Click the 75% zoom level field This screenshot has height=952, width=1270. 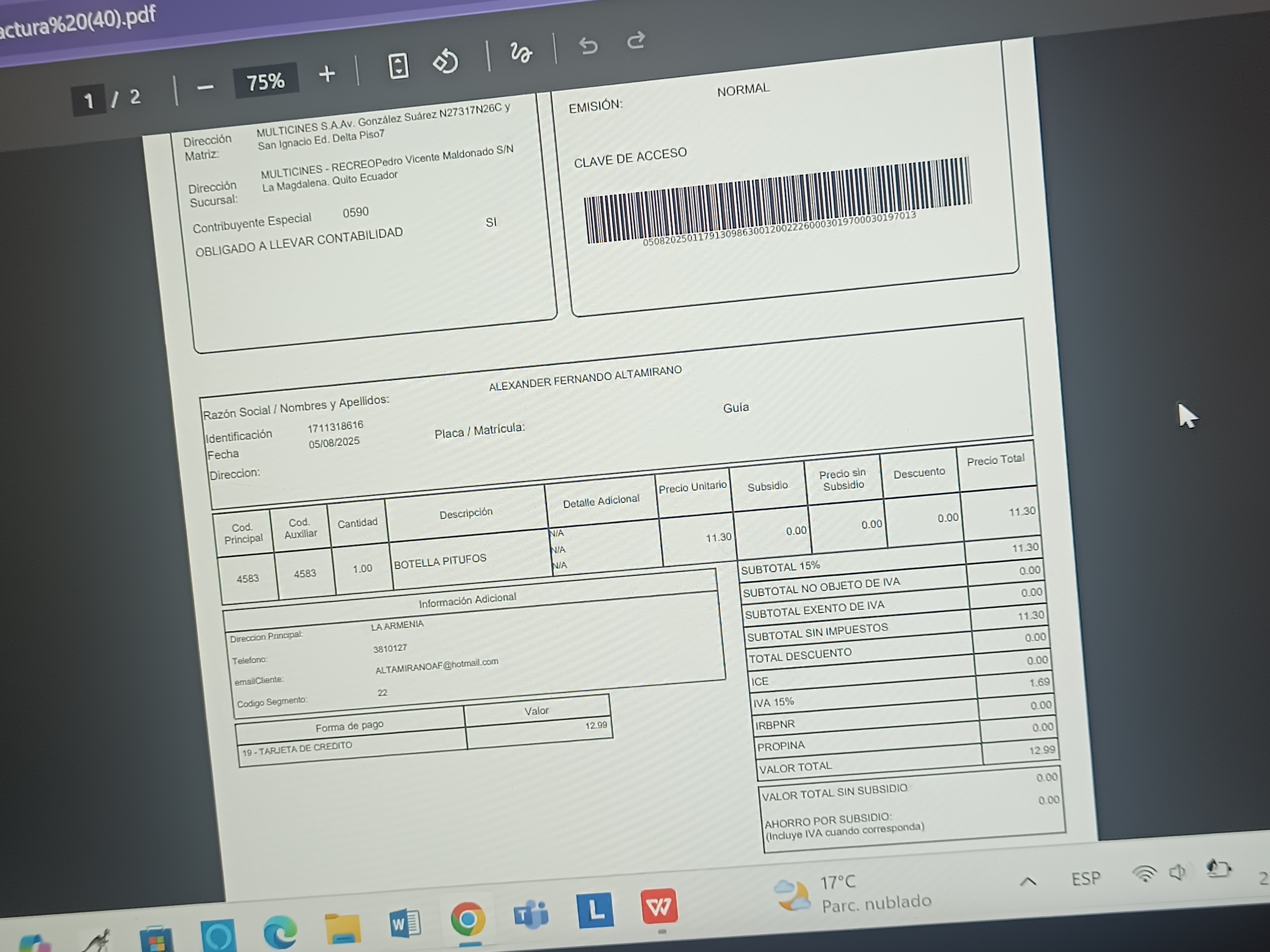click(265, 81)
